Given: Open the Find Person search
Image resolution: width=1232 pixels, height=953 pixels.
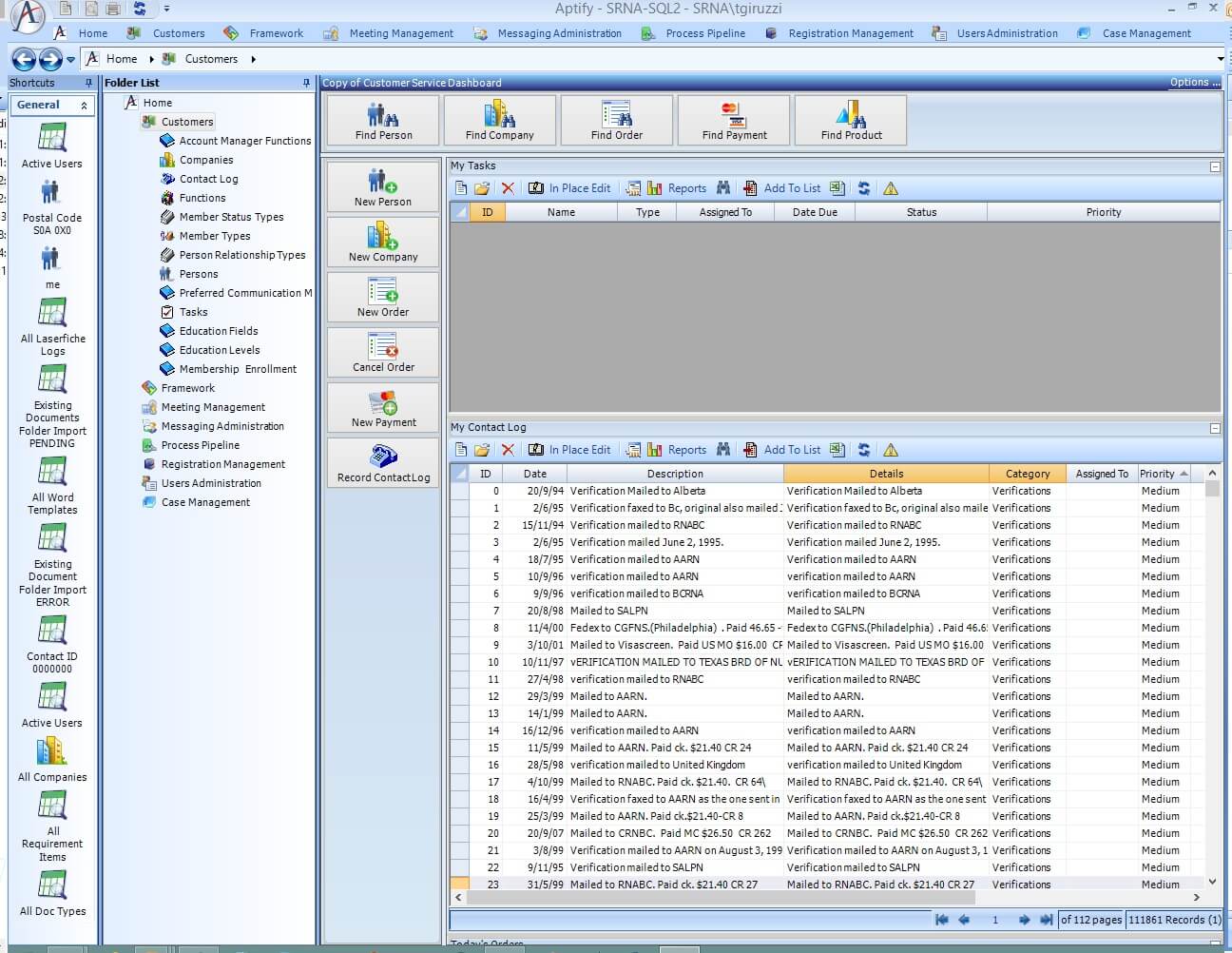Looking at the screenshot, I should [x=383, y=120].
